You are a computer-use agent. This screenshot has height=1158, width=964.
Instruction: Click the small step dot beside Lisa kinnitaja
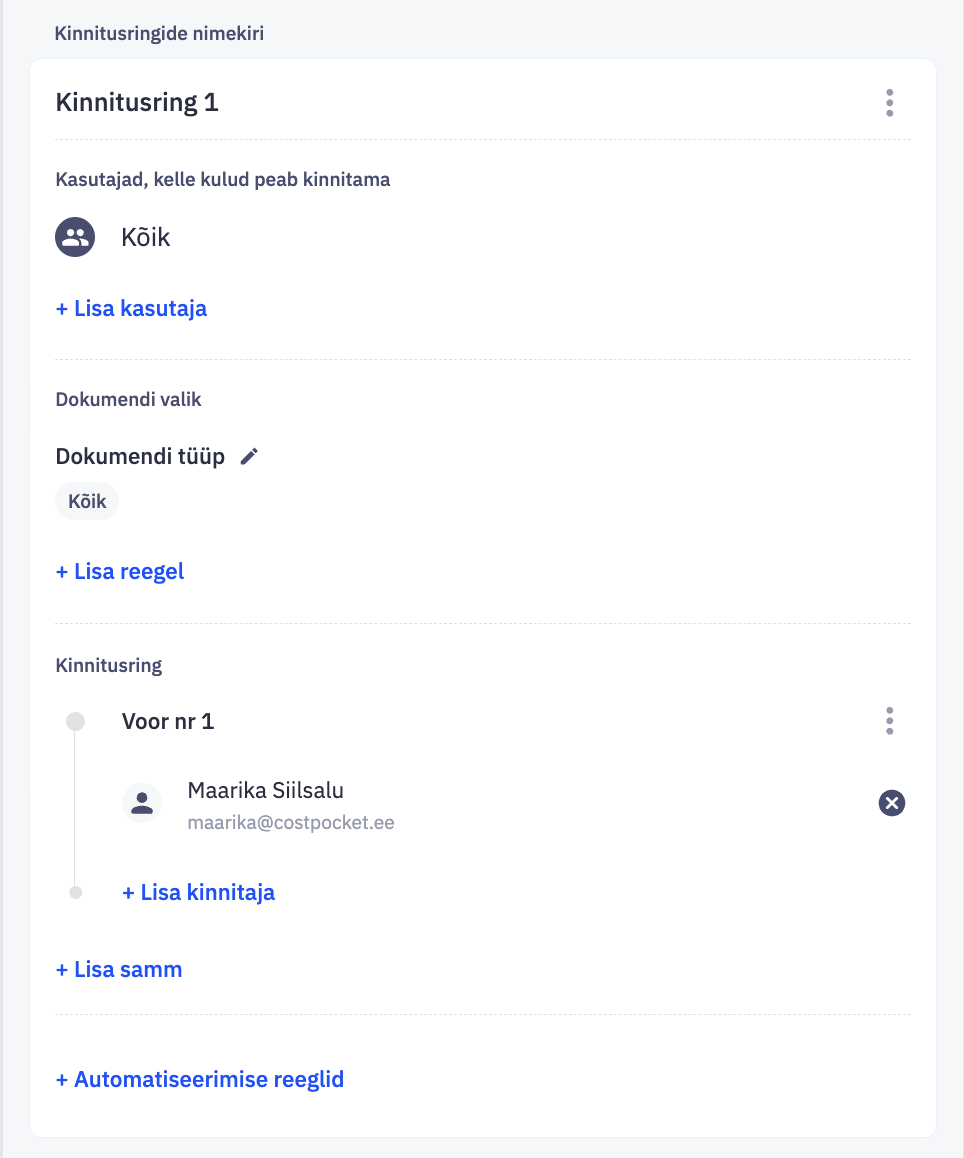75,892
